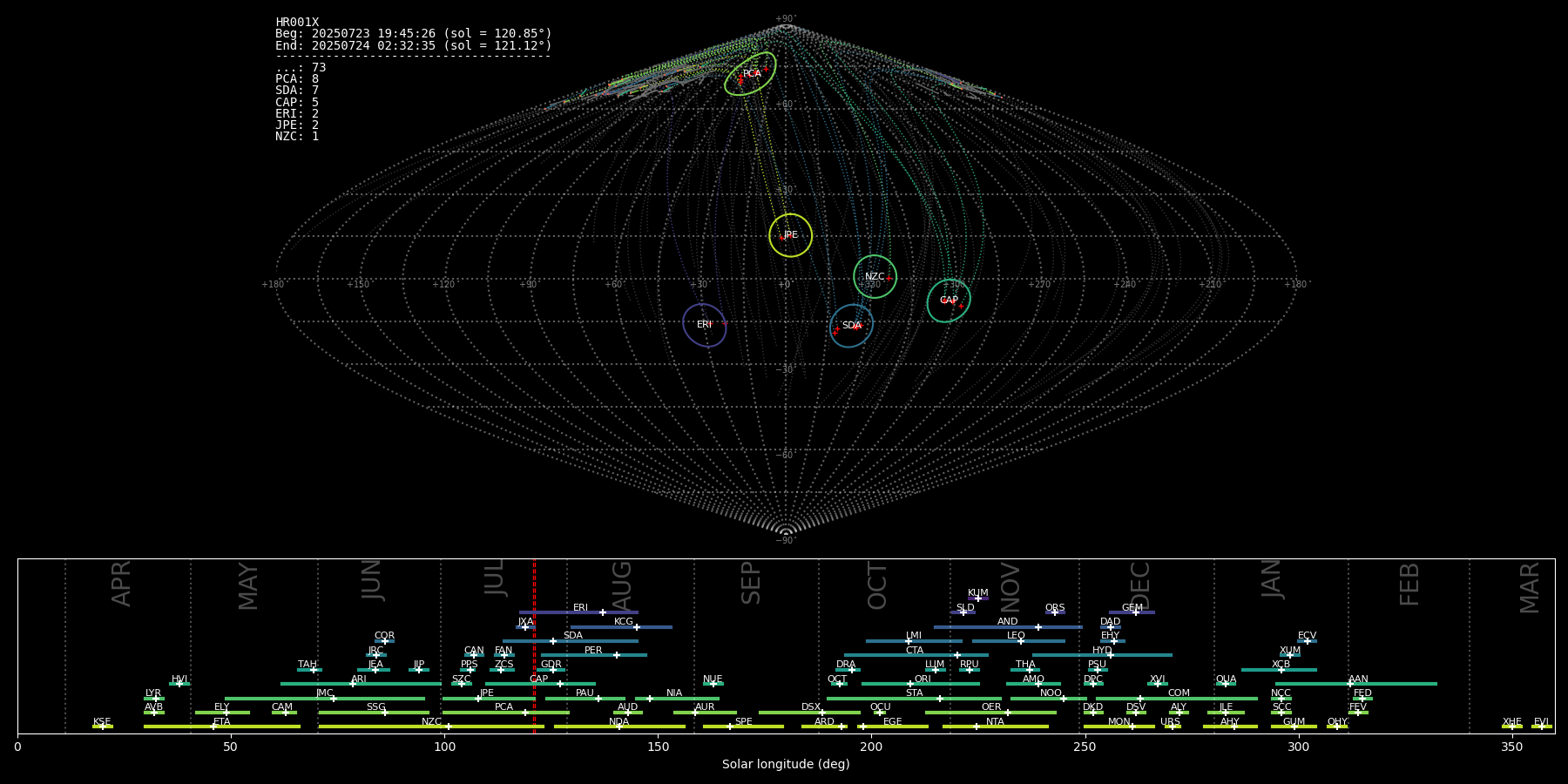Click the ECV shower label in the timeline
1568x784 pixels.
[1307, 636]
